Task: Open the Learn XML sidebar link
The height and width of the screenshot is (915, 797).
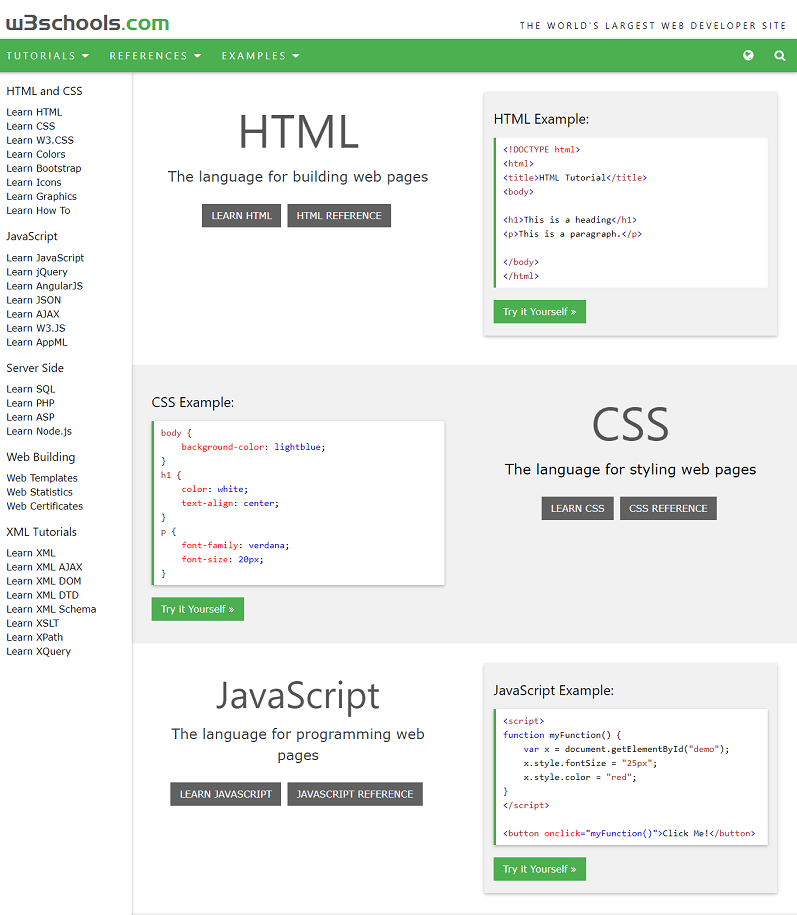Action: coord(31,553)
